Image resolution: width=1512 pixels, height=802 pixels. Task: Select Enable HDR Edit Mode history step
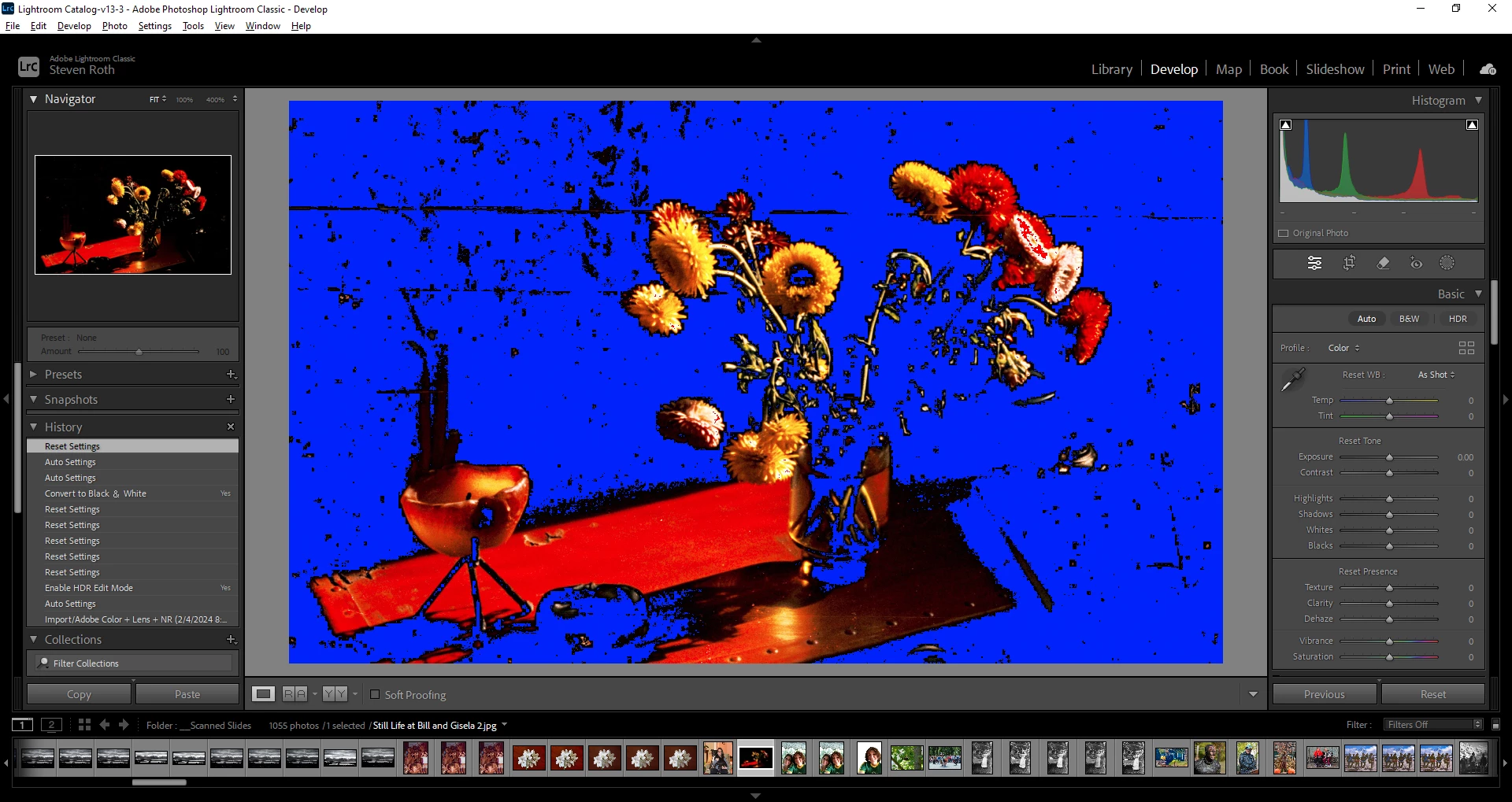click(x=132, y=588)
